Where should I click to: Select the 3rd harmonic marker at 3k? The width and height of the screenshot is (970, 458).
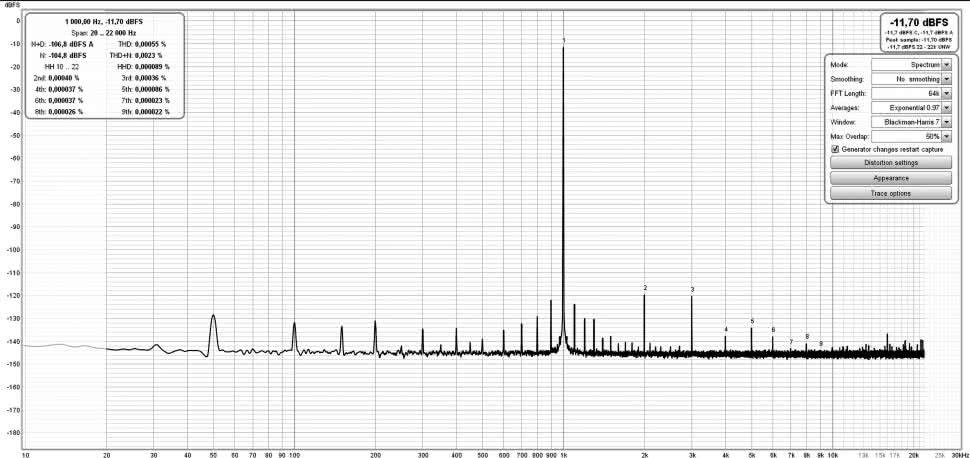692,290
